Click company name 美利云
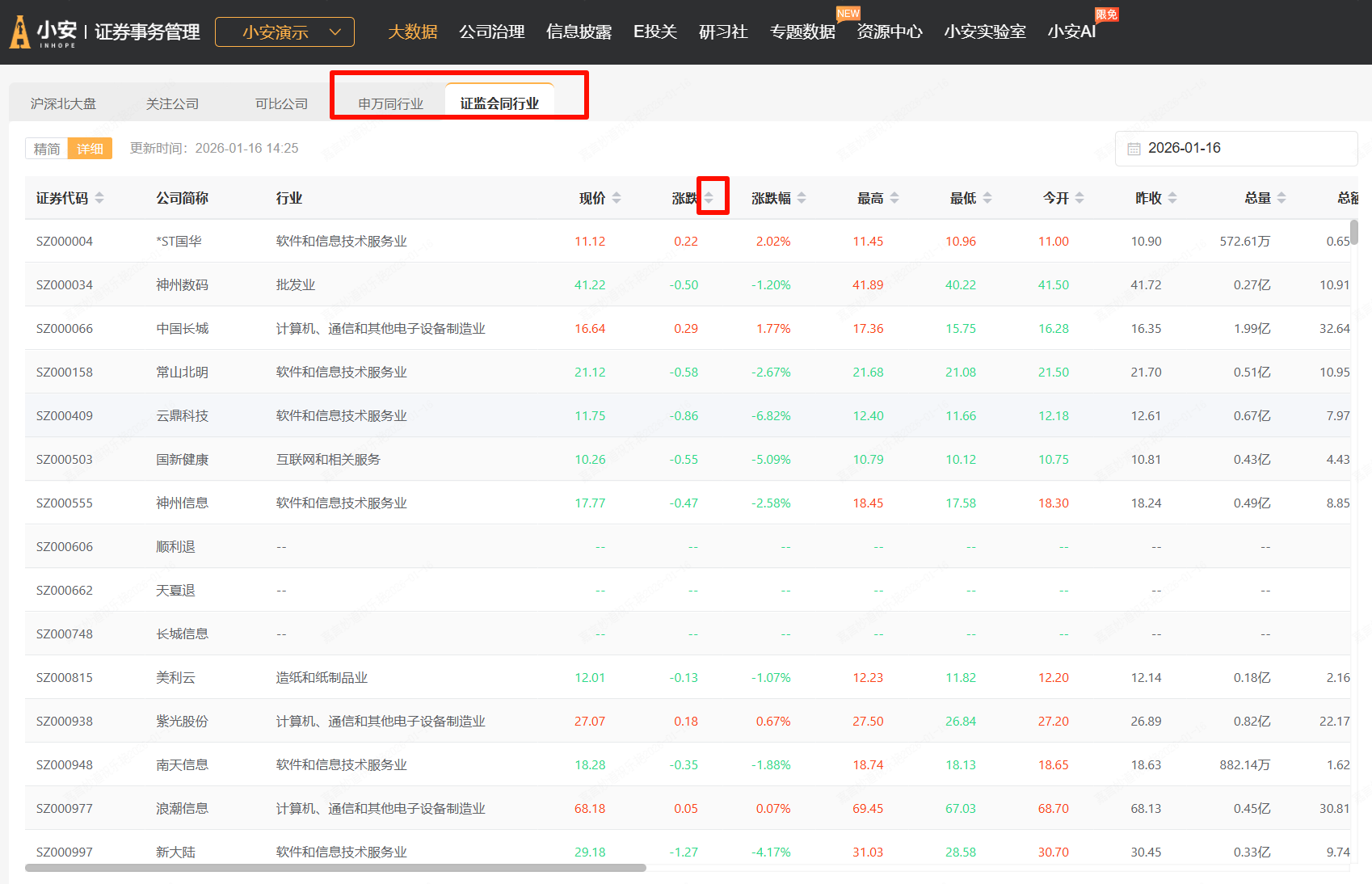The height and width of the screenshot is (884, 1372). click(x=175, y=677)
